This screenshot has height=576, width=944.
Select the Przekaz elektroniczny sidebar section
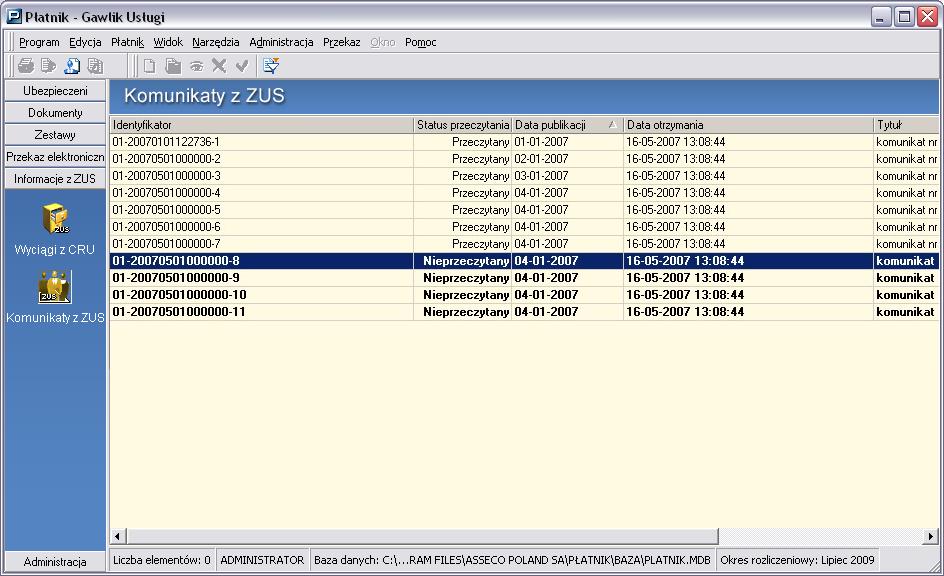(55, 156)
